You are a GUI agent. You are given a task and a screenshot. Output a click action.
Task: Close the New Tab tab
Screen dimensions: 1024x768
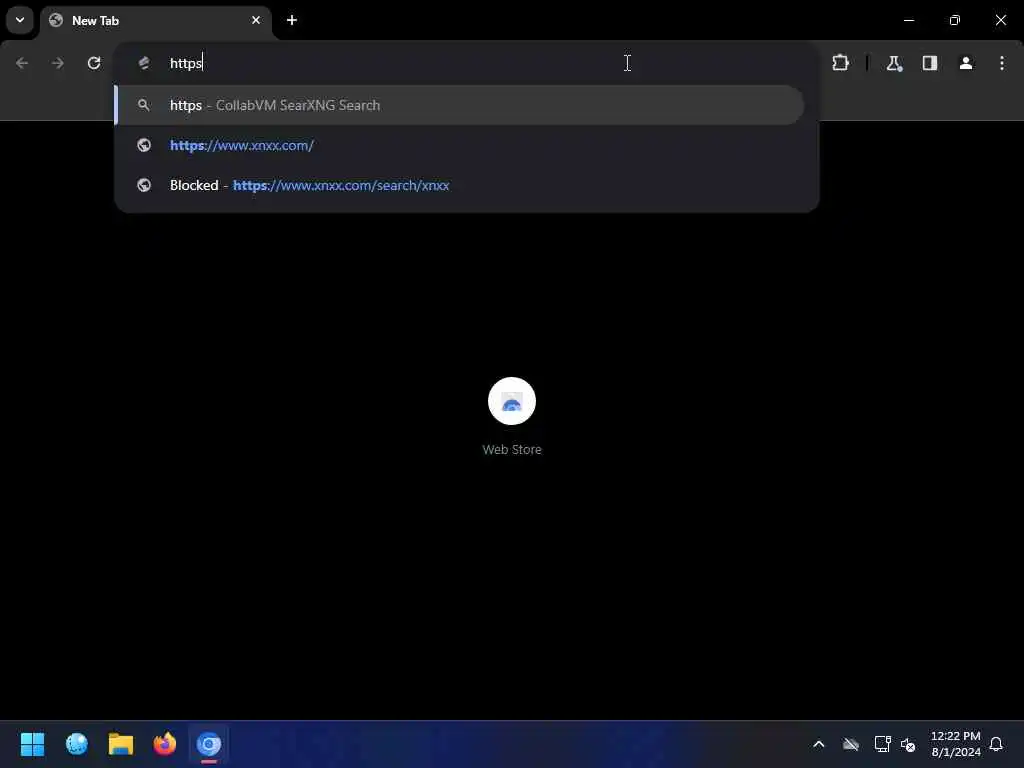tap(256, 20)
